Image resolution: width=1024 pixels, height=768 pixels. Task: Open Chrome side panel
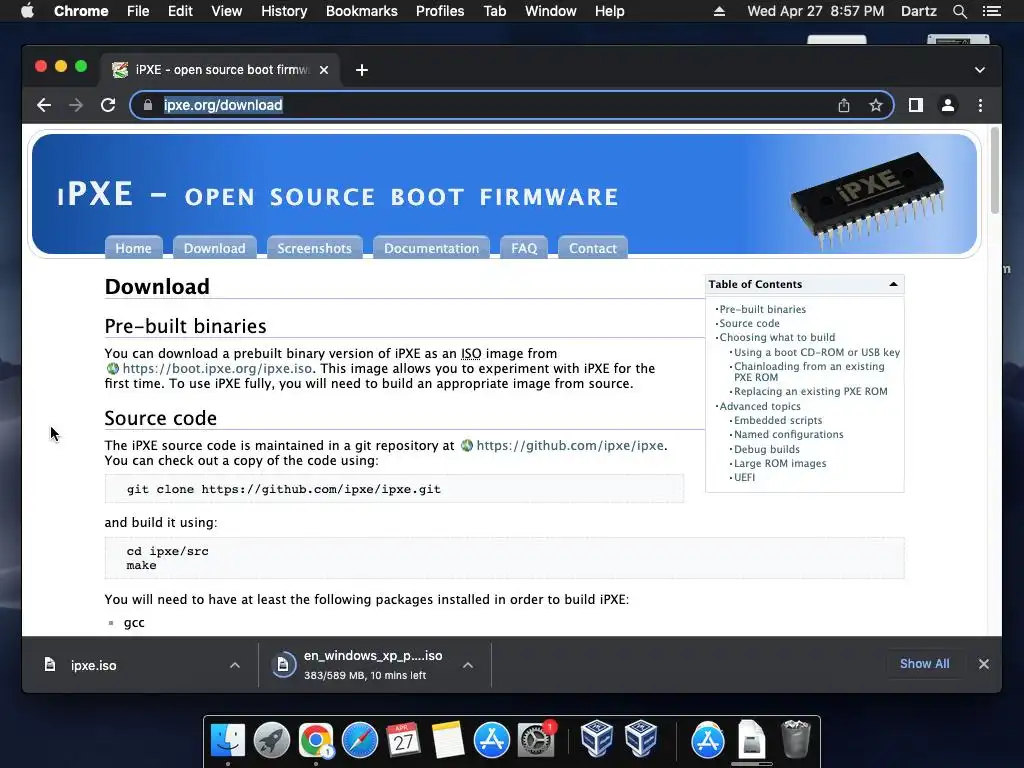(x=916, y=105)
